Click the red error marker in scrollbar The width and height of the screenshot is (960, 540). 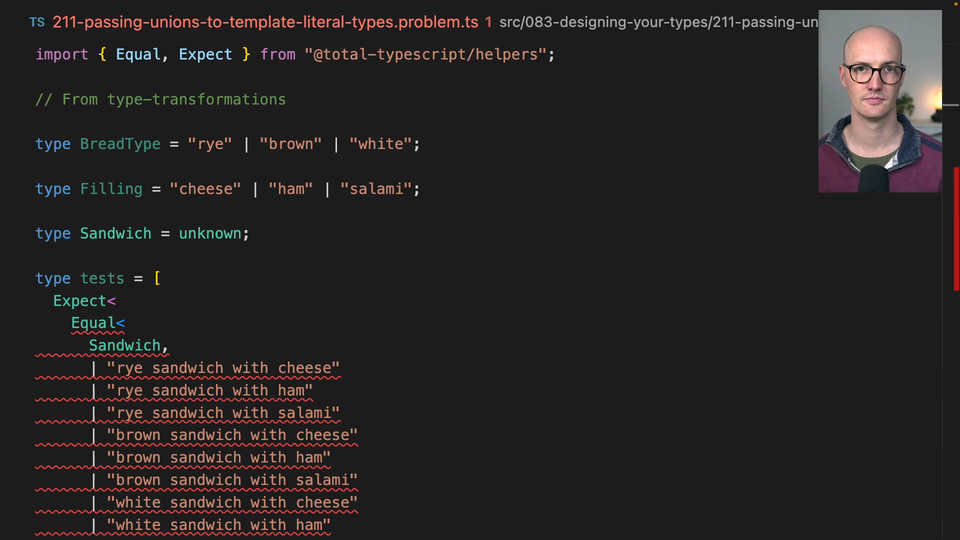[x=955, y=250]
